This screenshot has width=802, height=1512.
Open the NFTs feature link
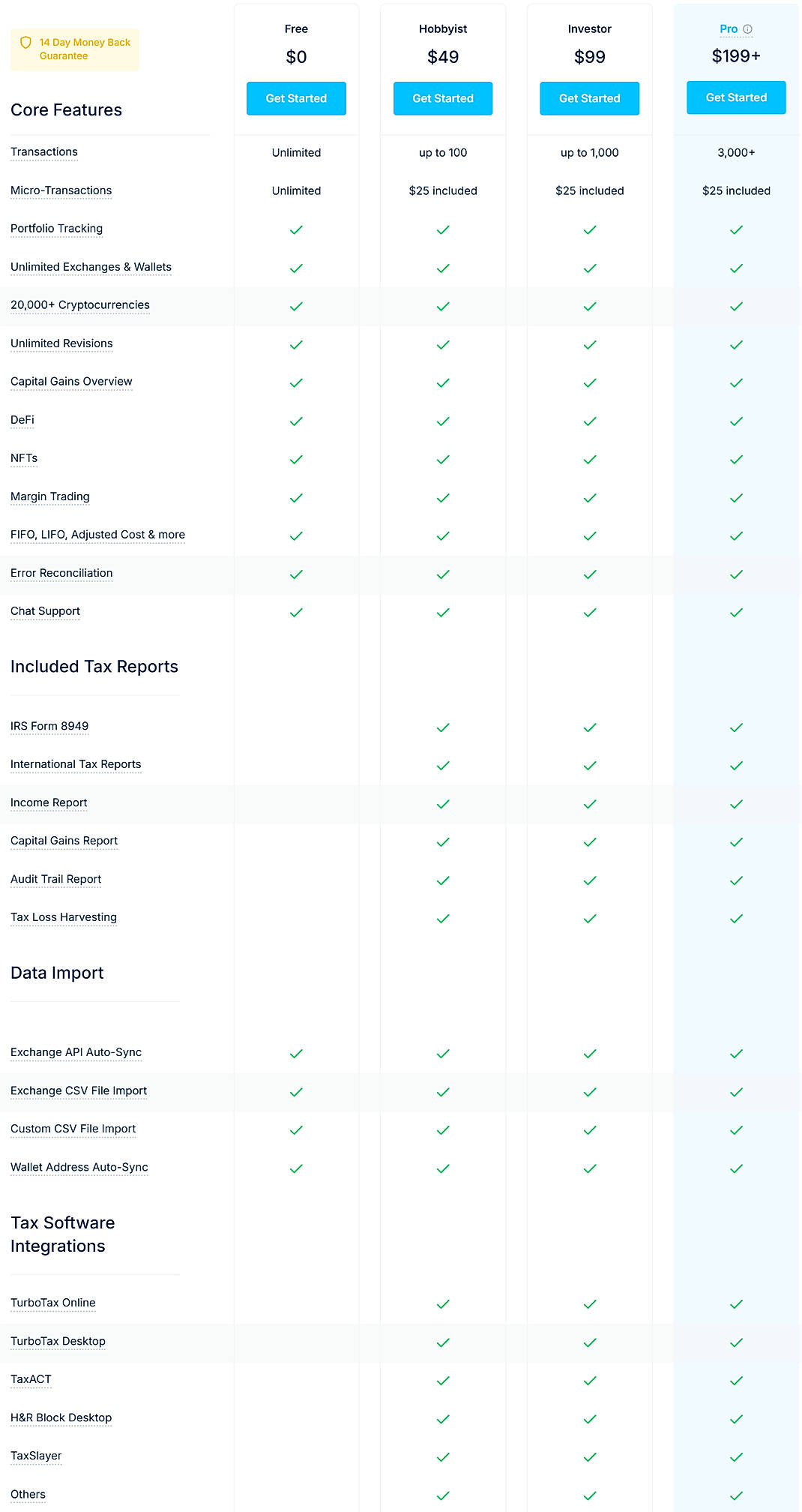click(22, 457)
